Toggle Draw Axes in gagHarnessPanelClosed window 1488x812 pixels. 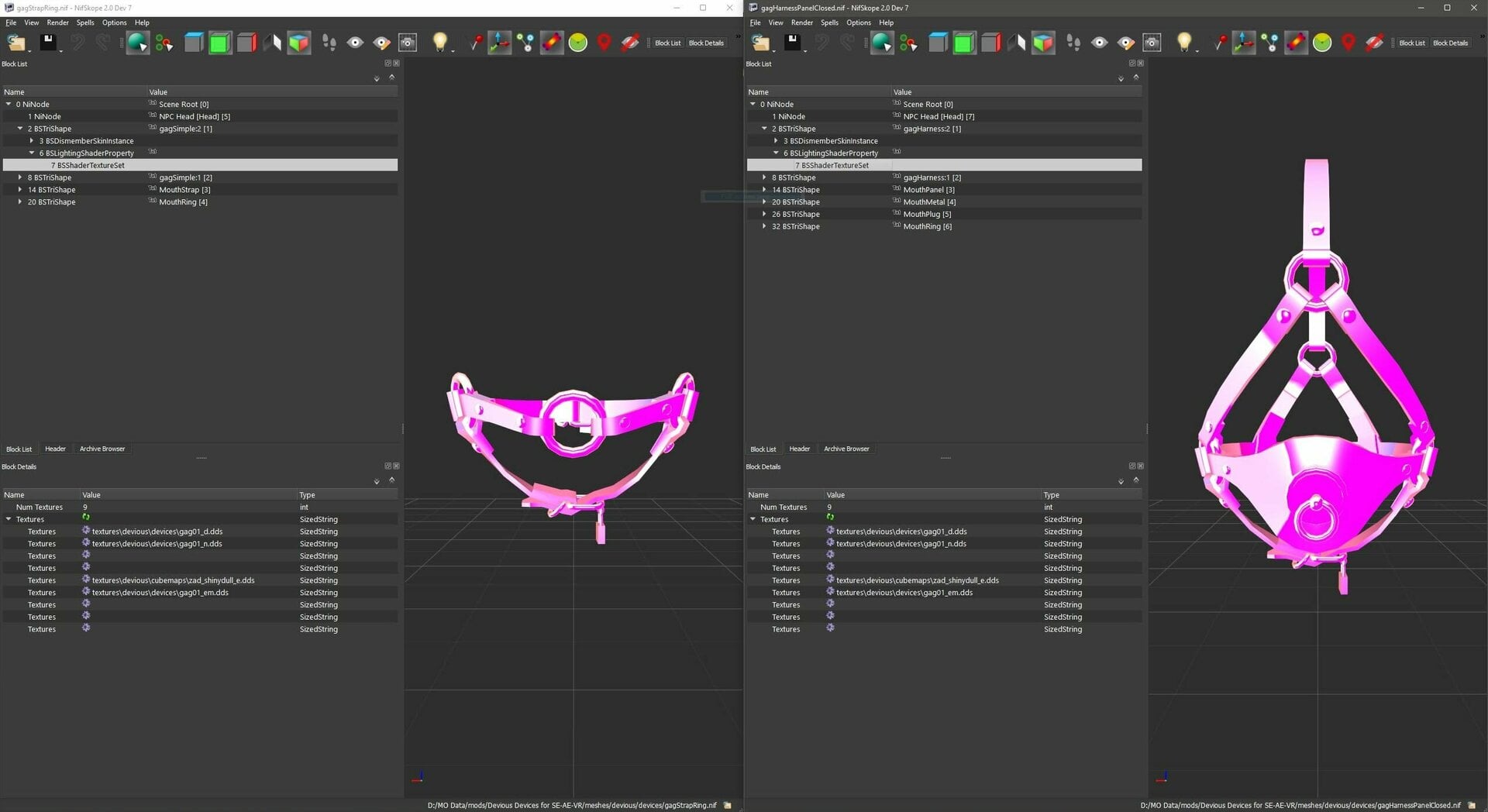pyautogui.click(x=1243, y=43)
